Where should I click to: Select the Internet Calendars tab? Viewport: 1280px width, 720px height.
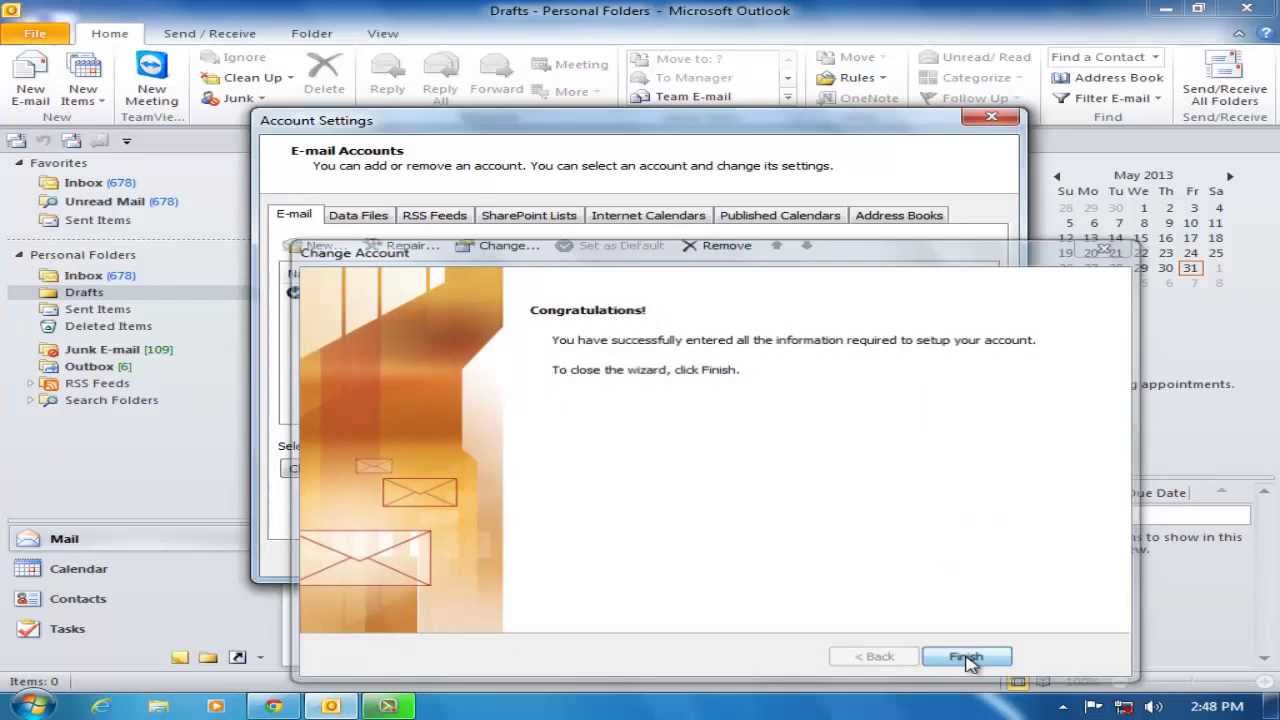point(648,215)
